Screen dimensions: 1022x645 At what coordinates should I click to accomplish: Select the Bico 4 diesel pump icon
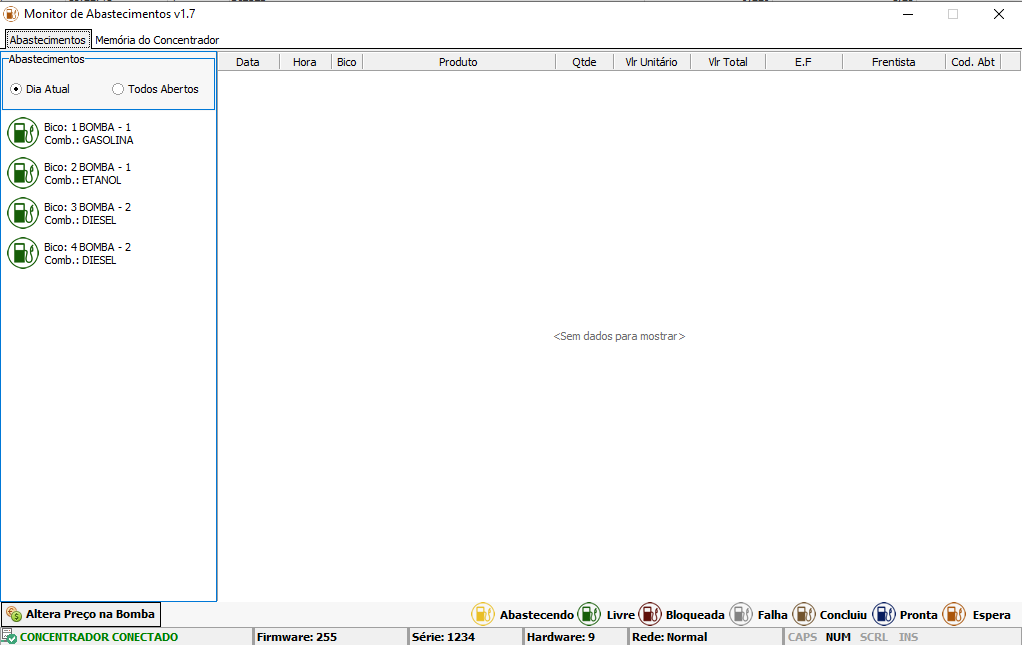point(22,253)
